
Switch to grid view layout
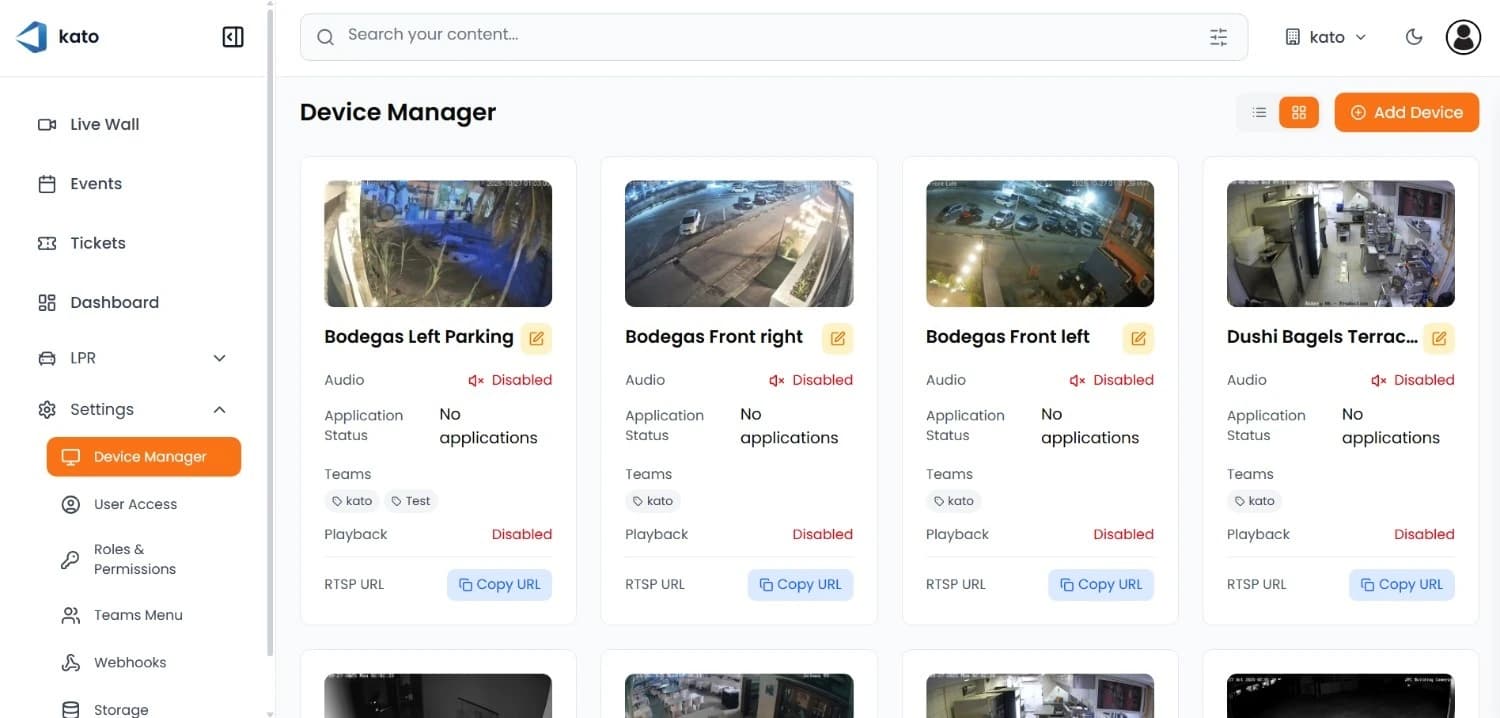[1299, 113]
